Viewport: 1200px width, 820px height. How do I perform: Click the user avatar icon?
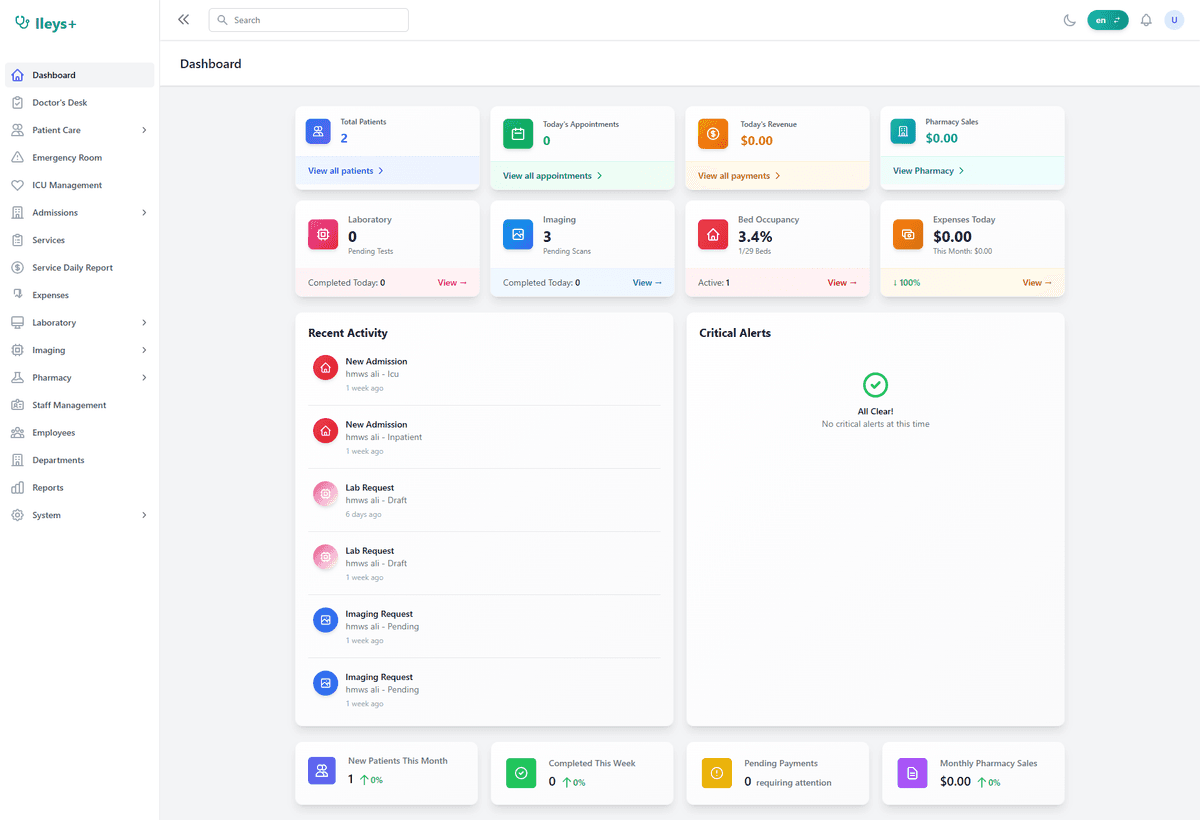1174,20
